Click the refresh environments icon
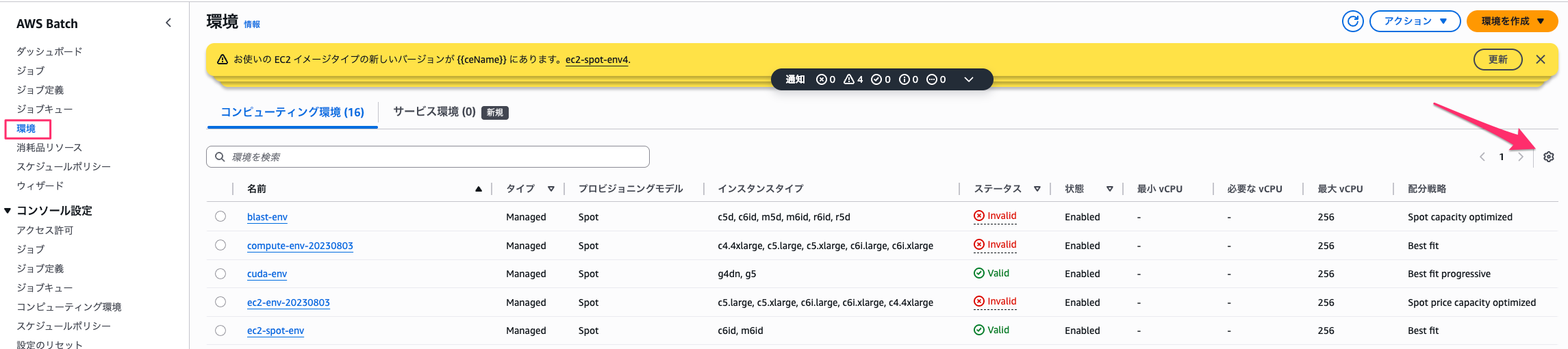The width and height of the screenshot is (1568, 349). pos(1352,21)
